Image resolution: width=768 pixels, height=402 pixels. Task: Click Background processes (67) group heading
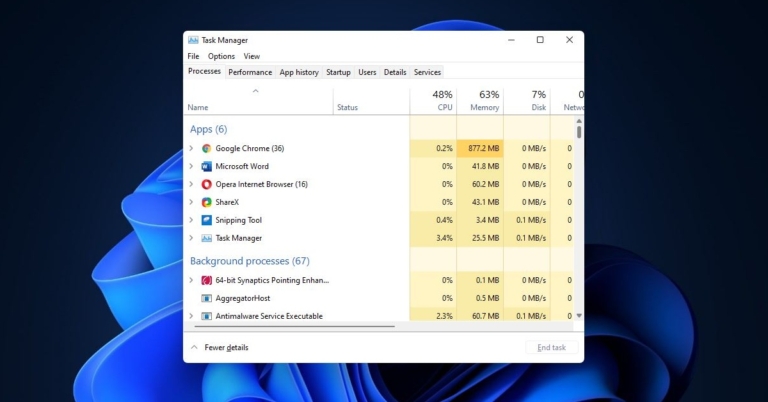250,261
